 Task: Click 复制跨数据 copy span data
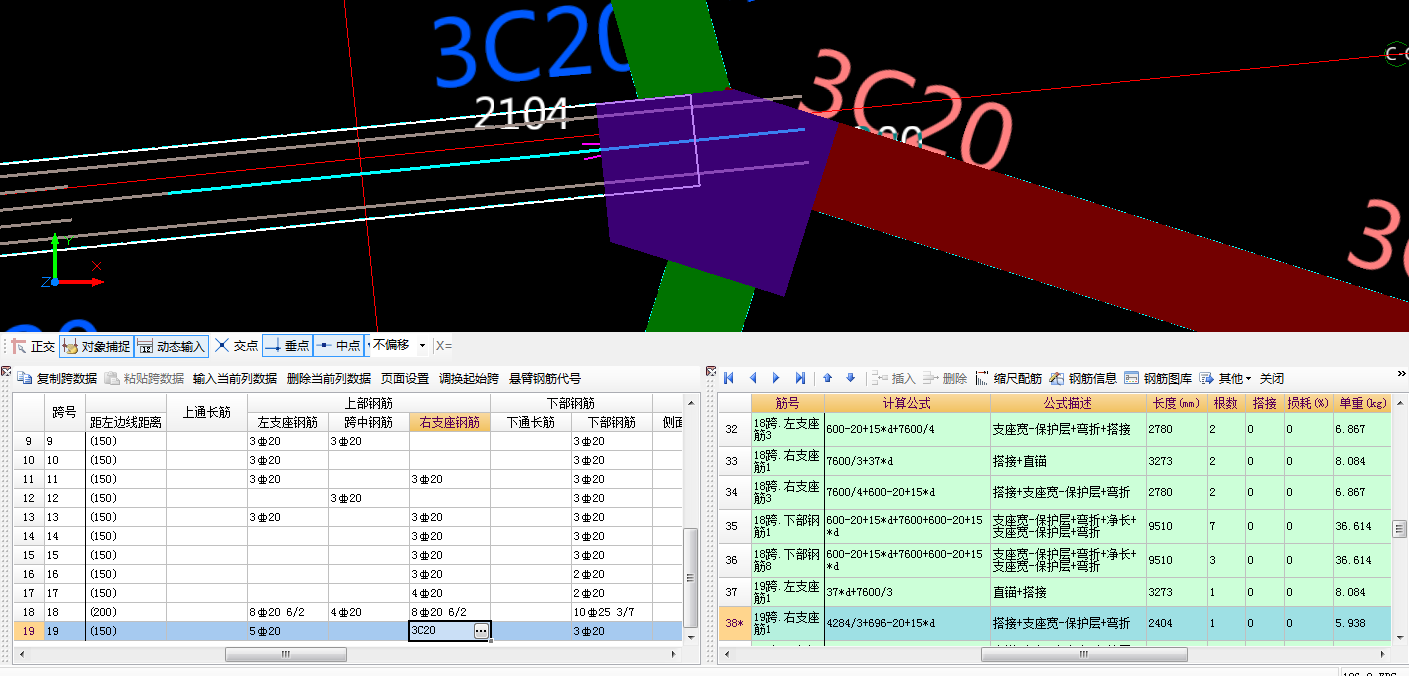pos(57,379)
